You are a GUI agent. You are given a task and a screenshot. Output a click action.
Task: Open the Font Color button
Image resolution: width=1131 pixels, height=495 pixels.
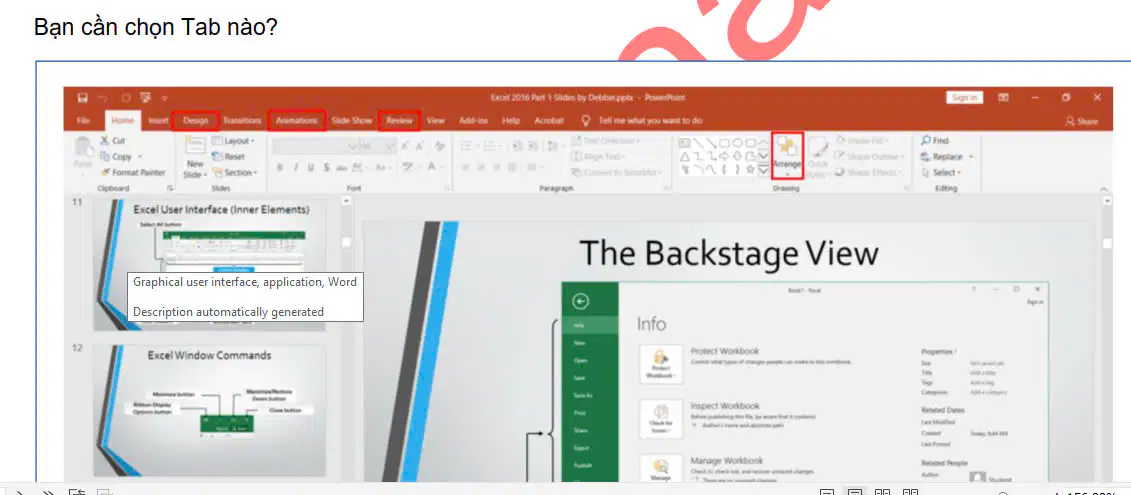pyautogui.click(x=434, y=167)
